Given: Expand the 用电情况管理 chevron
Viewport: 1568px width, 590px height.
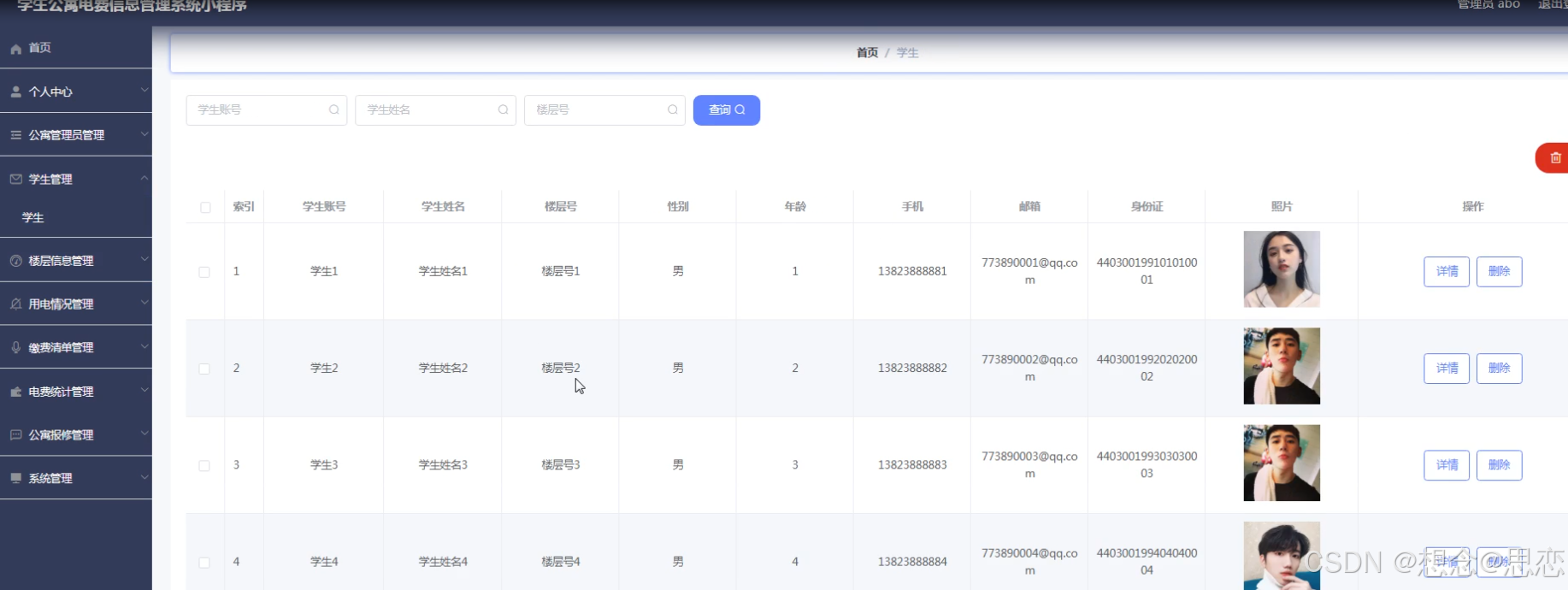Looking at the screenshot, I should 144,303.
